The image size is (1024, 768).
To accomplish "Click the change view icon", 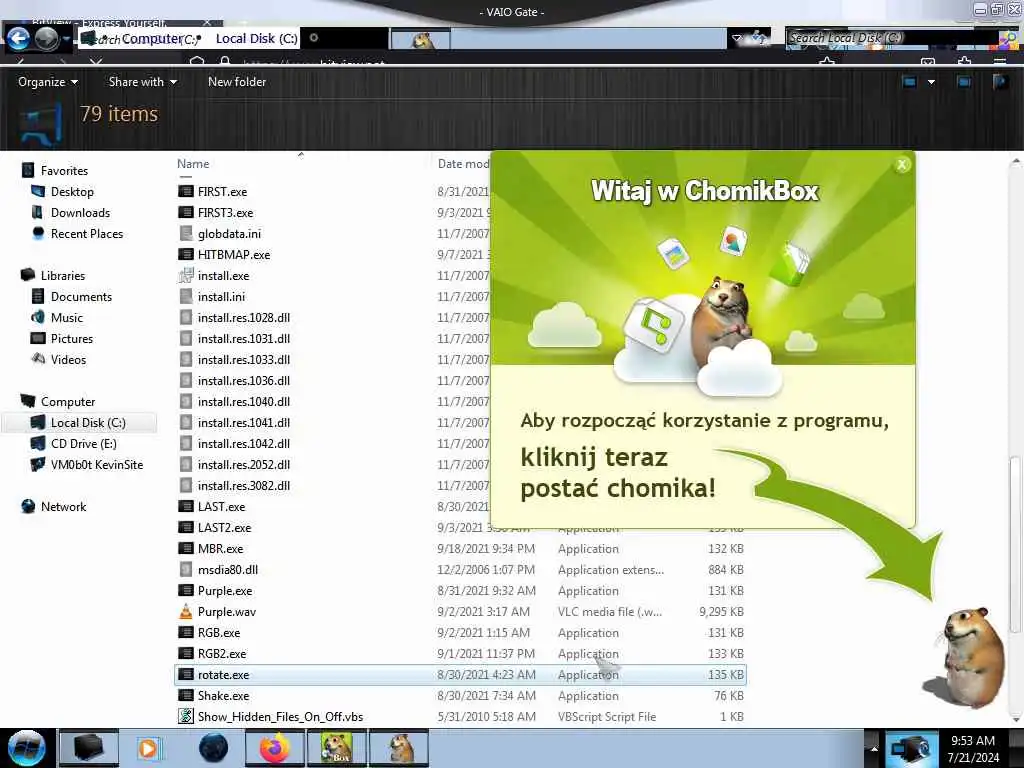I will [x=909, y=82].
